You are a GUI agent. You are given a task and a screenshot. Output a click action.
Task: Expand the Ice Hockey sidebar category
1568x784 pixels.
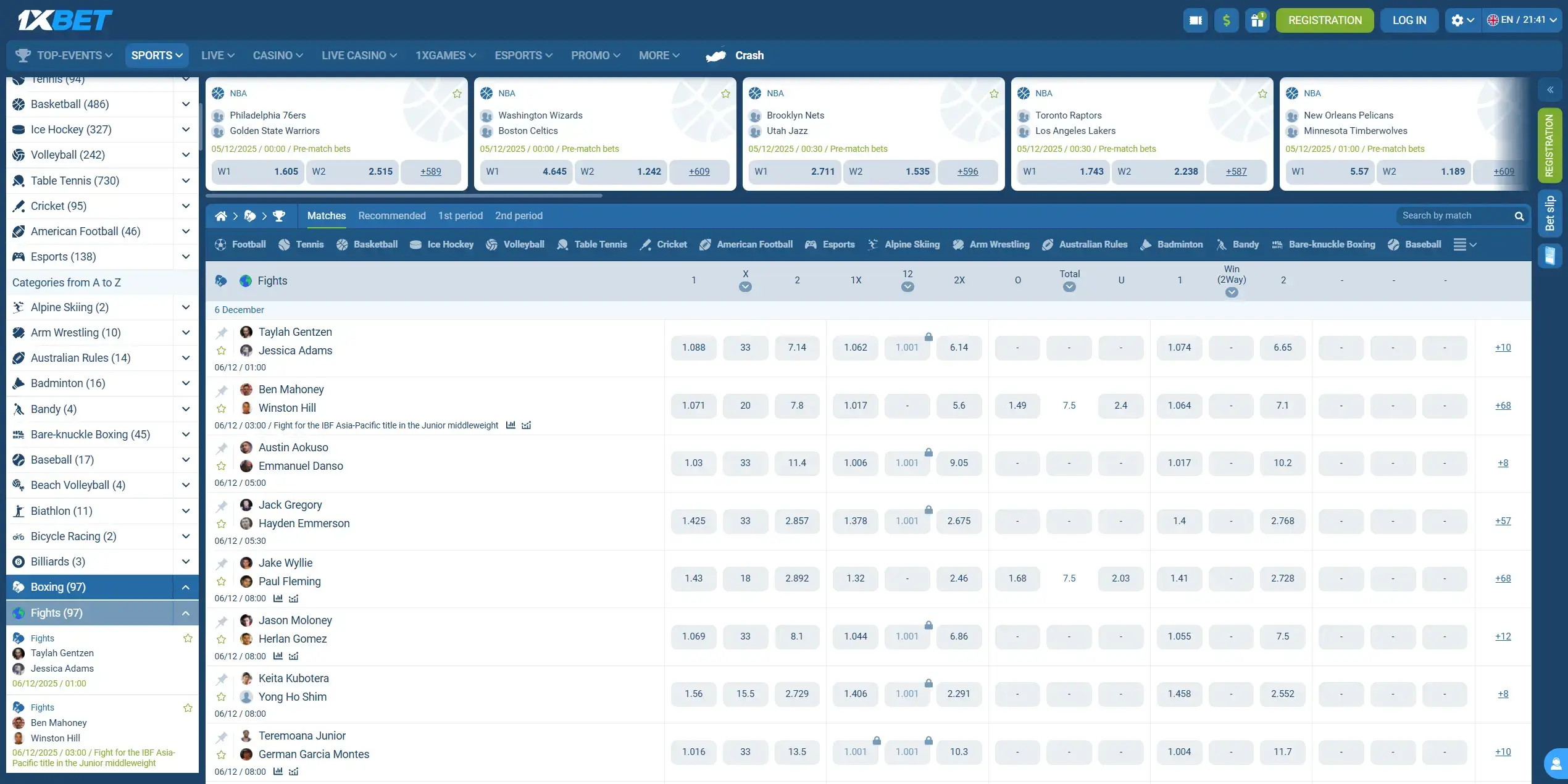[185, 130]
